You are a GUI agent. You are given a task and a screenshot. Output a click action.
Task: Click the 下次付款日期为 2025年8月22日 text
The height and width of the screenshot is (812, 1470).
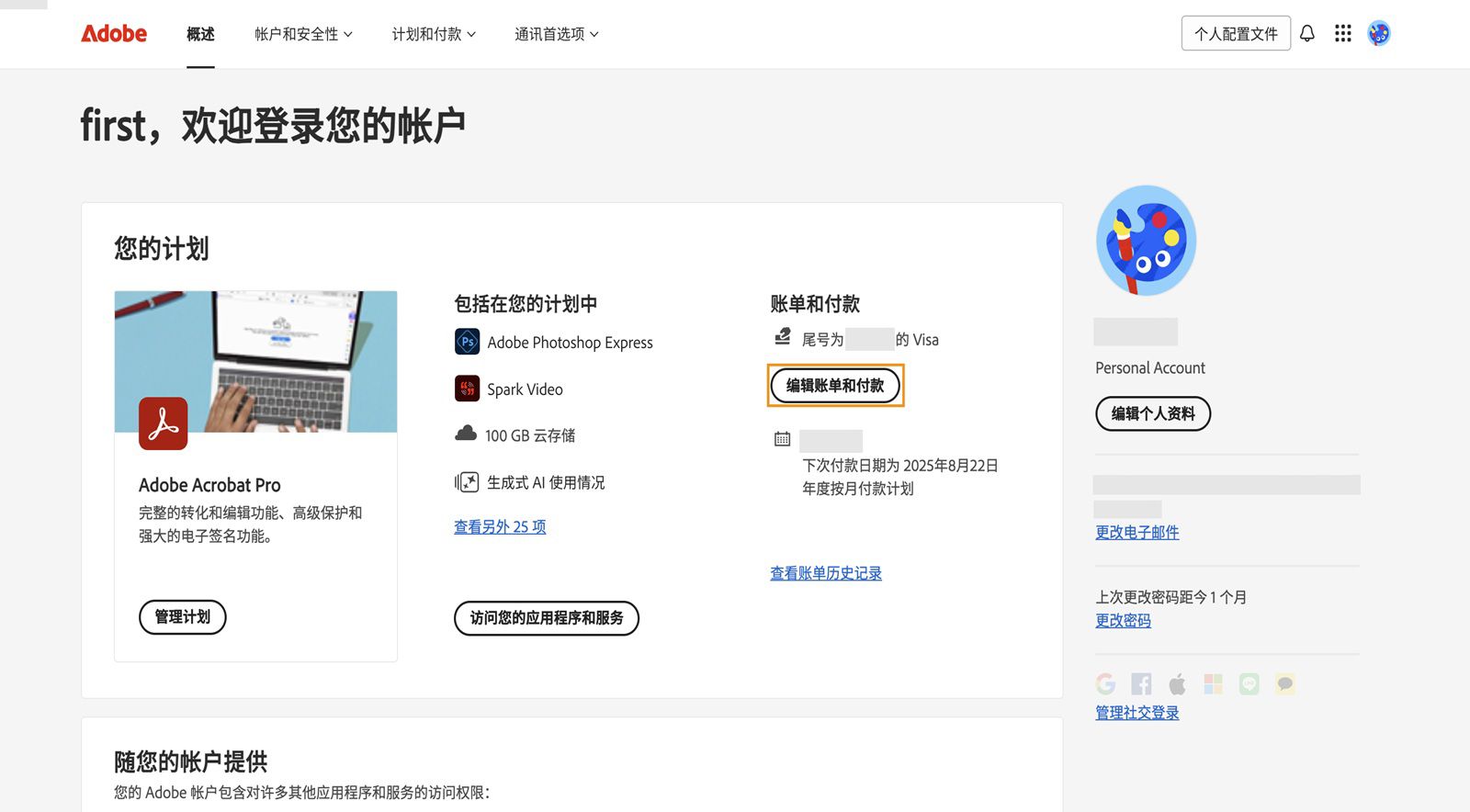point(900,466)
